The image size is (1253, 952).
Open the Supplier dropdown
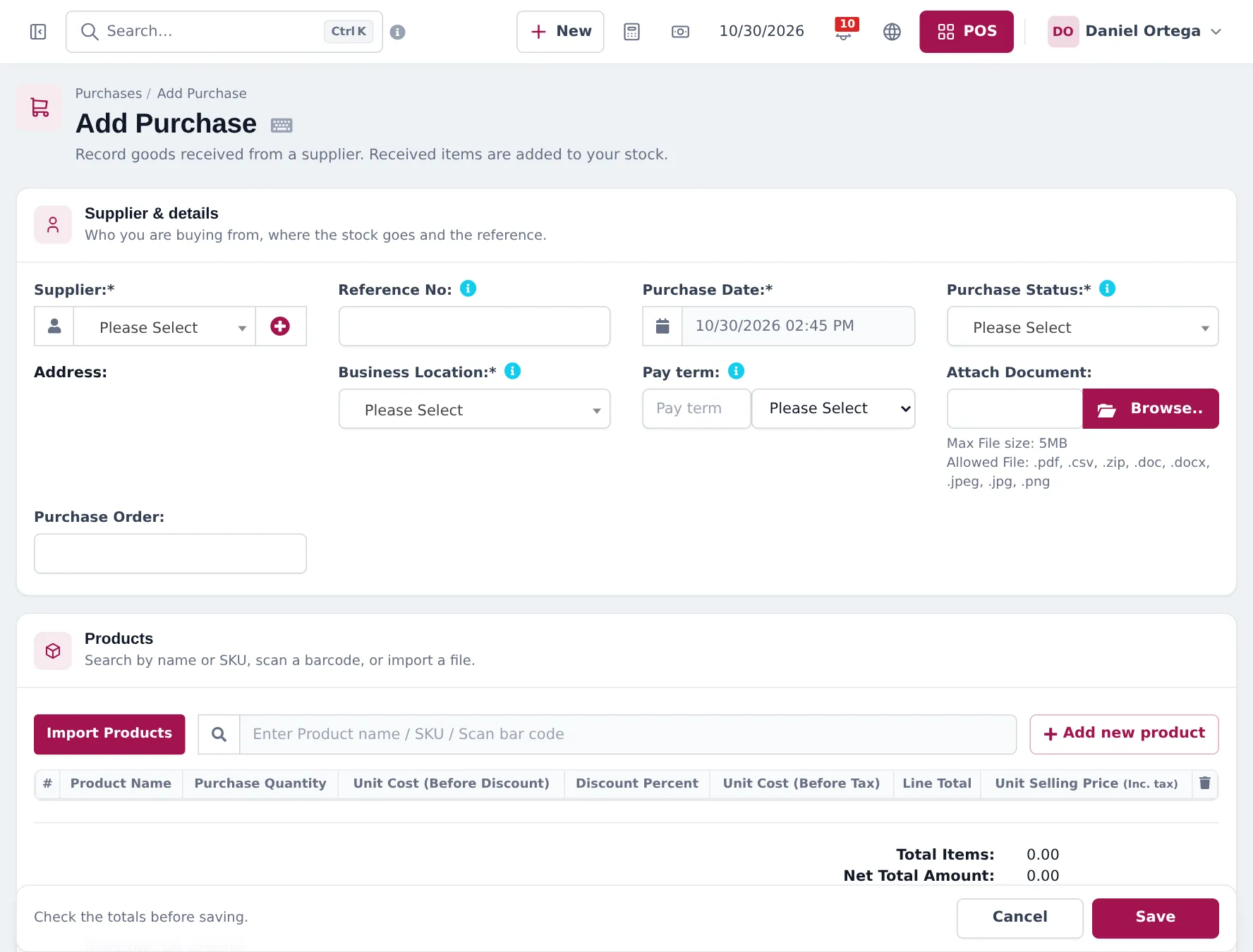tap(164, 326)
